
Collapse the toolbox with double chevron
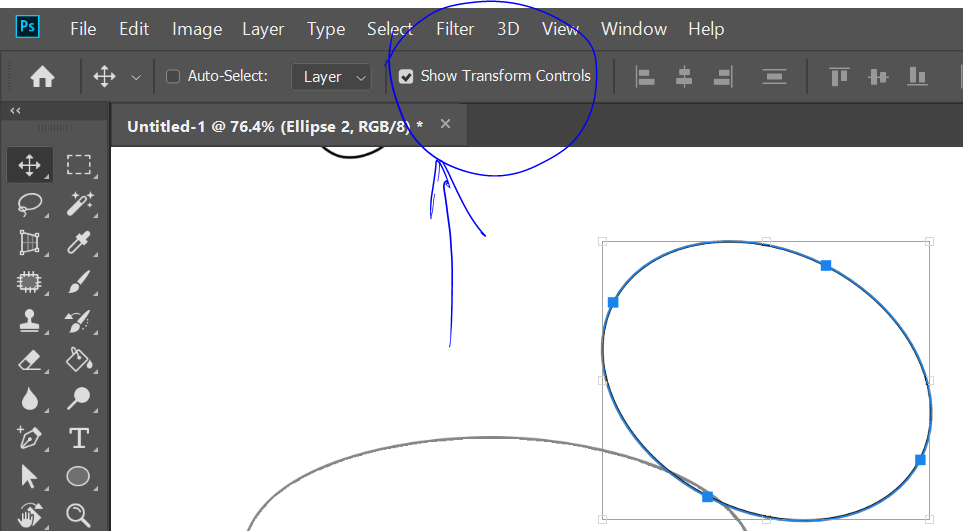click(15, 110)
